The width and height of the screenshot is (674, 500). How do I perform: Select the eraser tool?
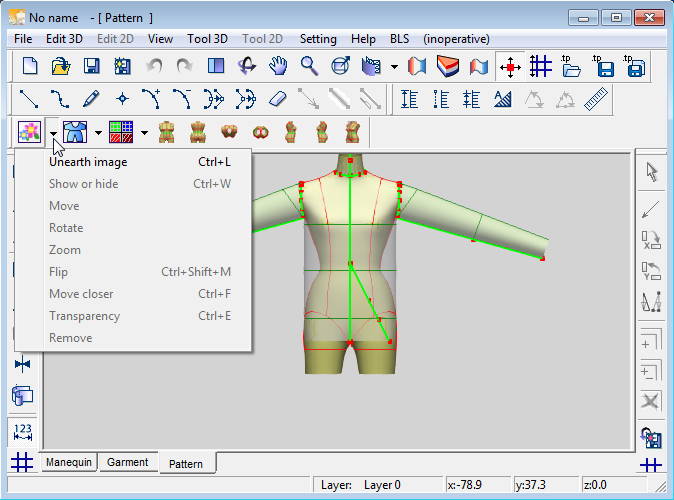(278, 99)
